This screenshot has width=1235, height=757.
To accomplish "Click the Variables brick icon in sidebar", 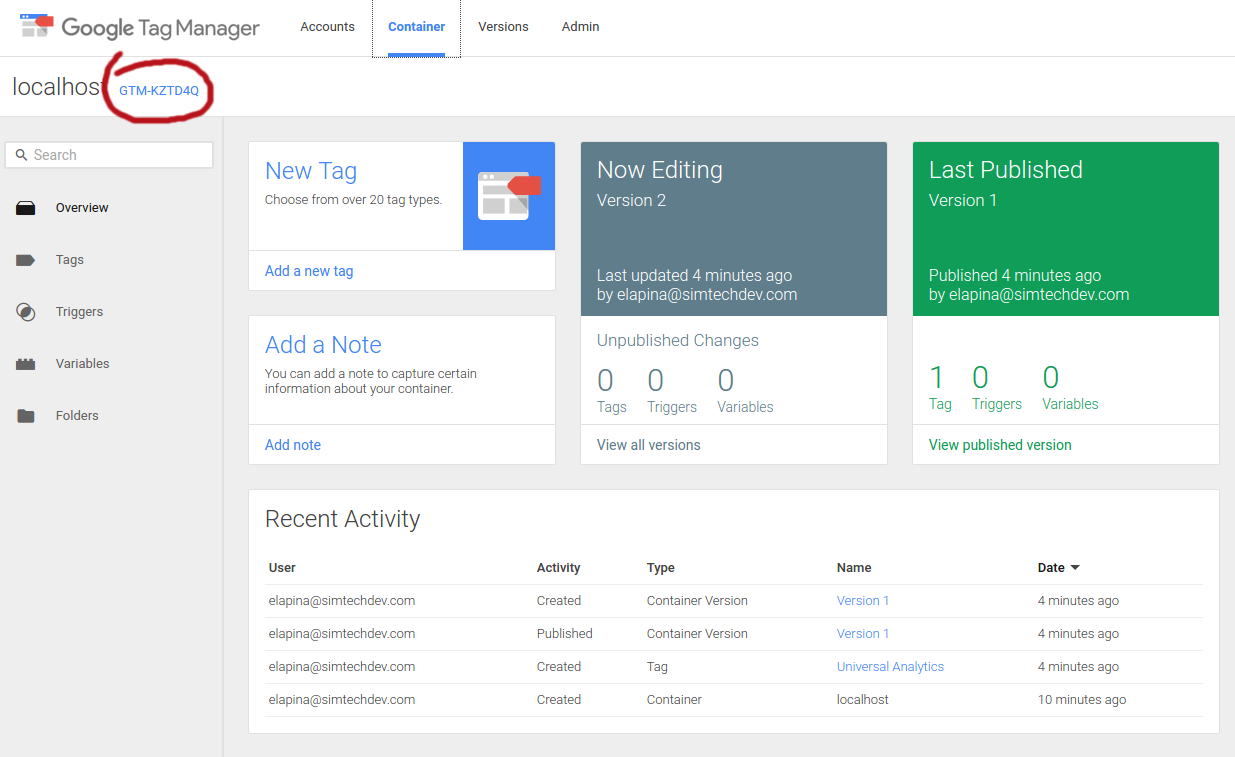I will pyautogui.click(x=26, y=364).
